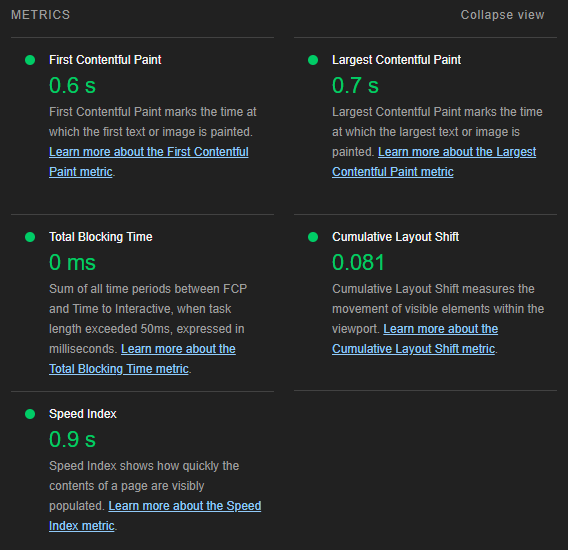
Task: Select the 0.7 s value
Action: tap(355, 86)
